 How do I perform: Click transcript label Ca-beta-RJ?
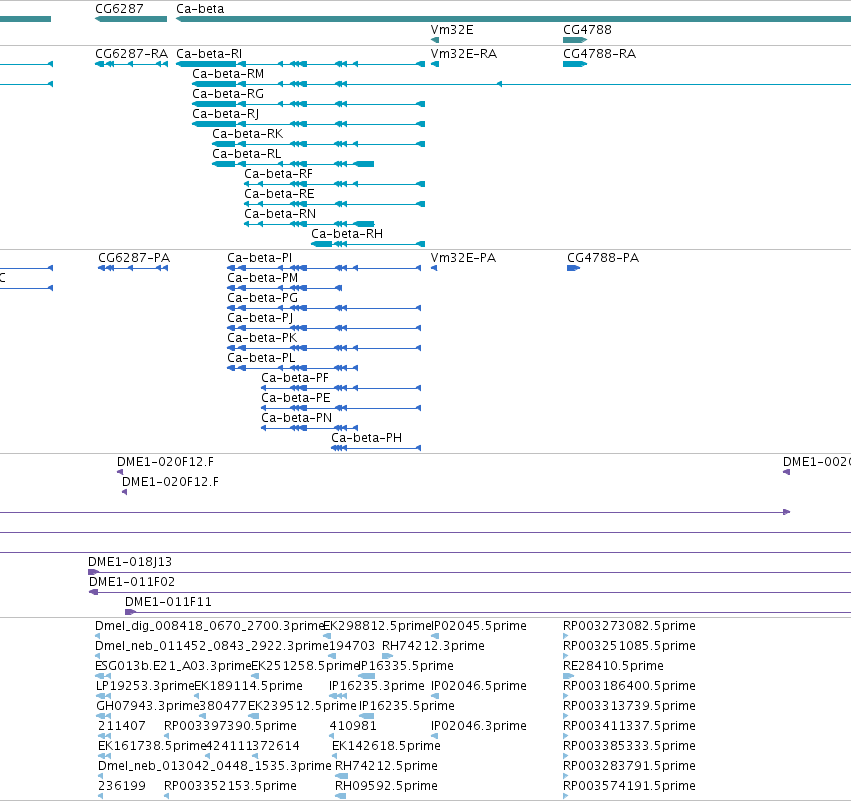225,114
